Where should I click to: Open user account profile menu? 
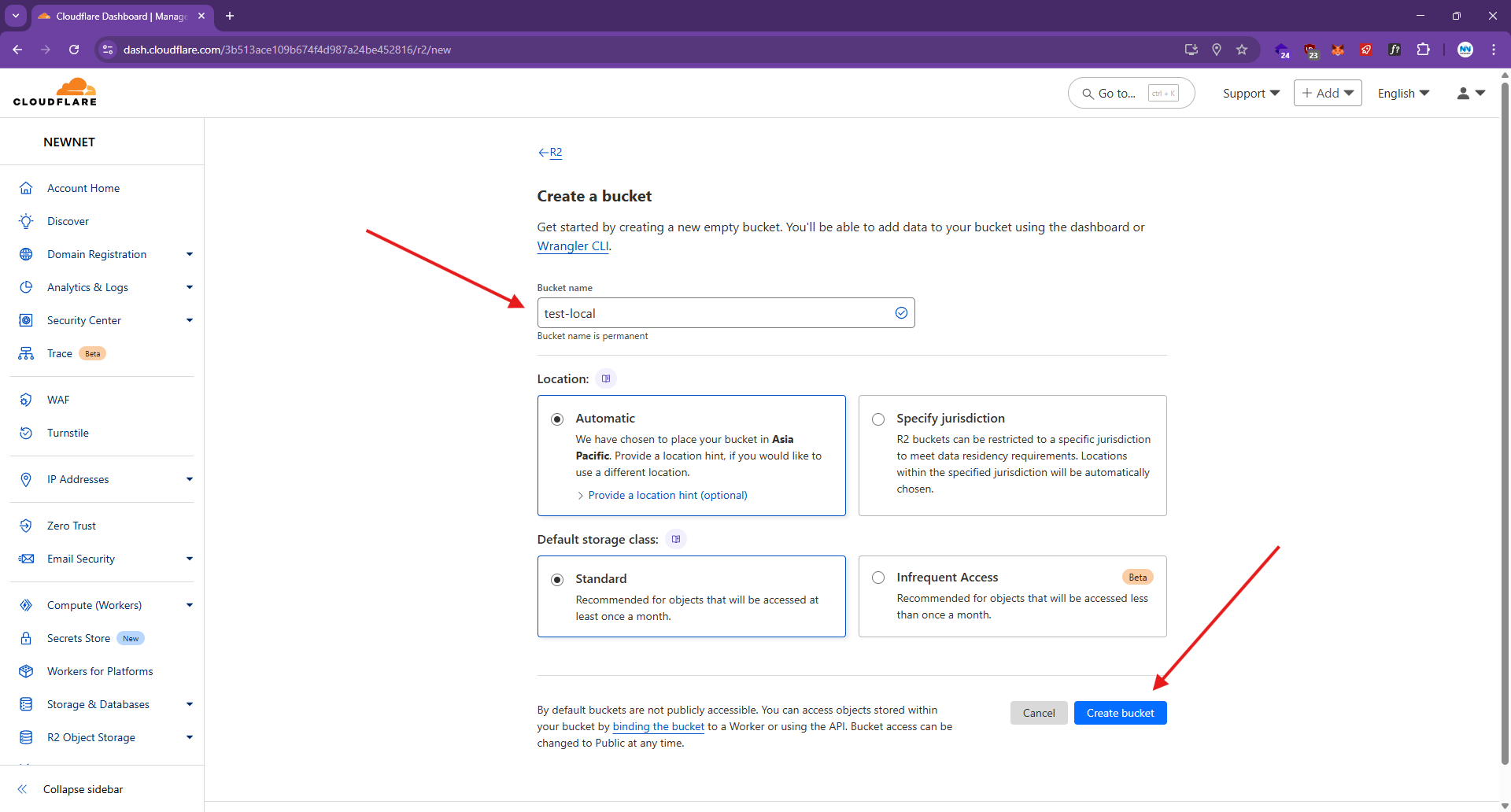1471,93
